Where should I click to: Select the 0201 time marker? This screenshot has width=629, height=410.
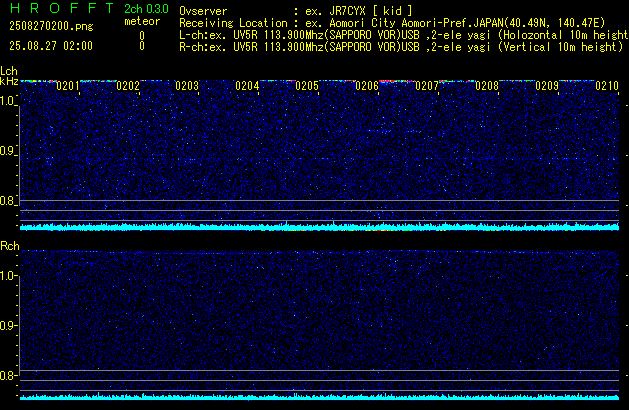68,86
